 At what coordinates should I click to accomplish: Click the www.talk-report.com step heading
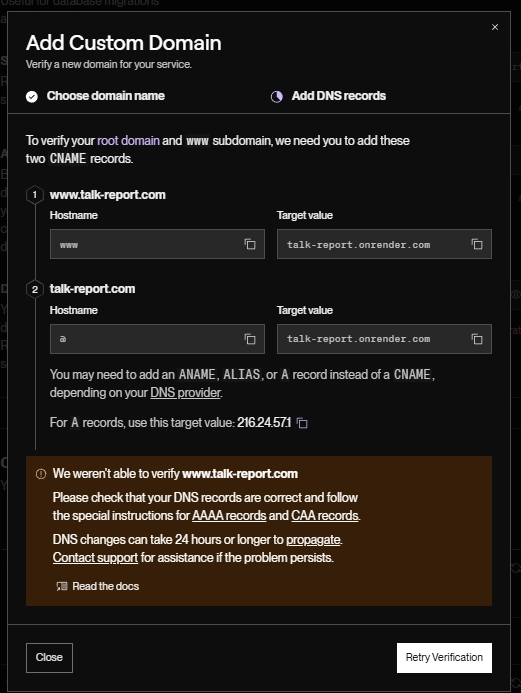pos(108,195)
